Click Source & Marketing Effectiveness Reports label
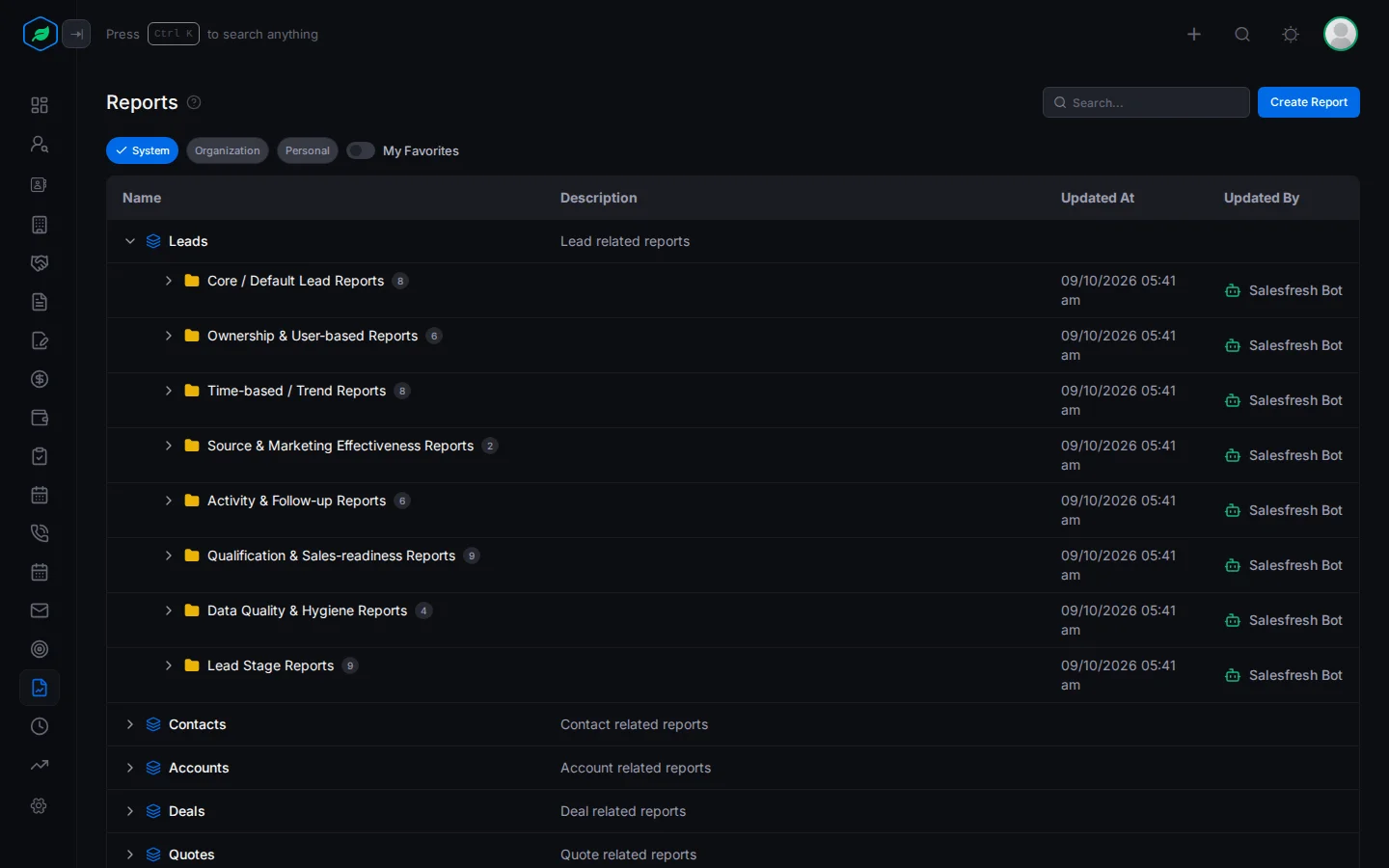 340,446
